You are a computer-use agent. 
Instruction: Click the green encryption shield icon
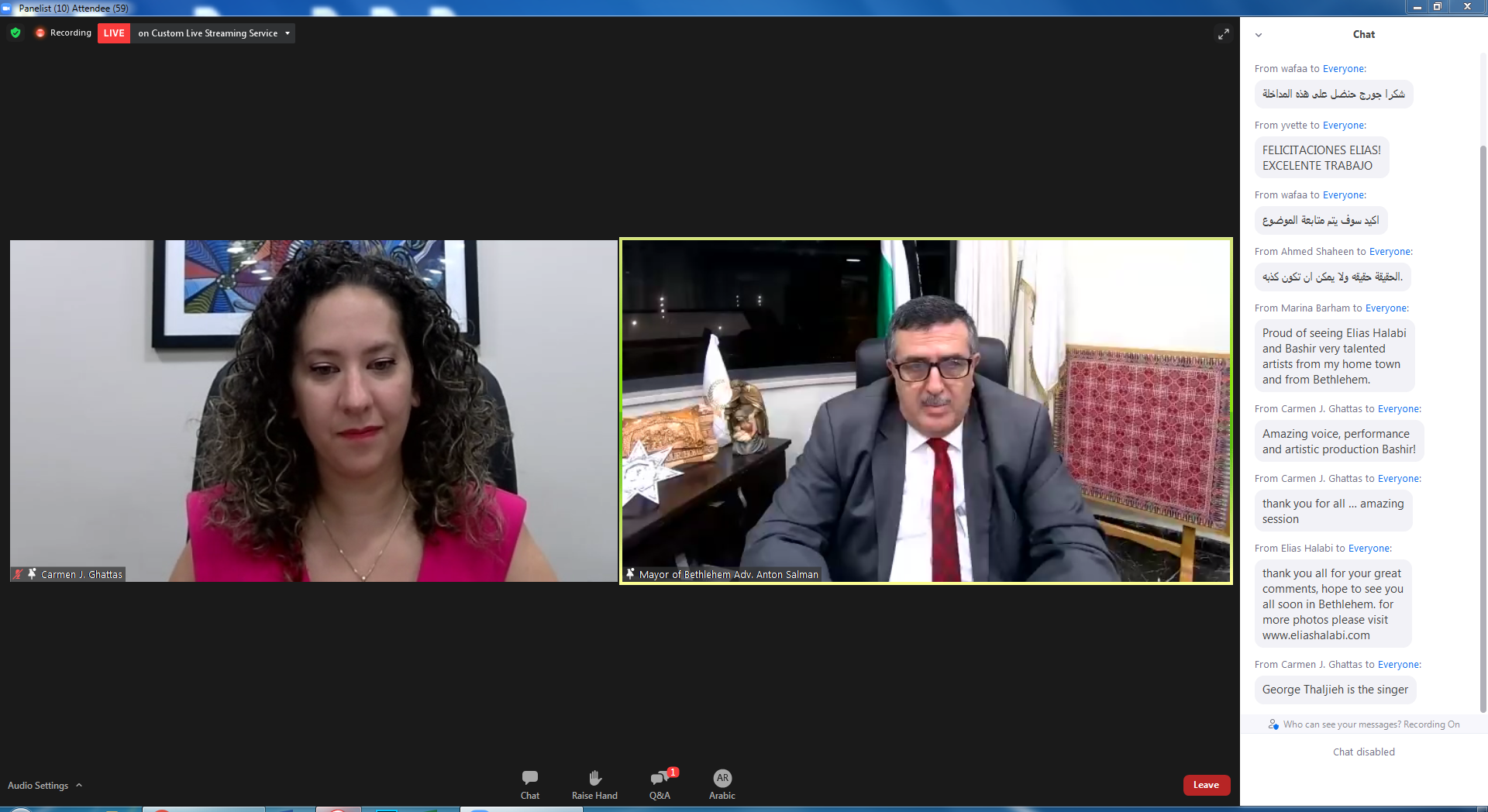tap(15, 33)
